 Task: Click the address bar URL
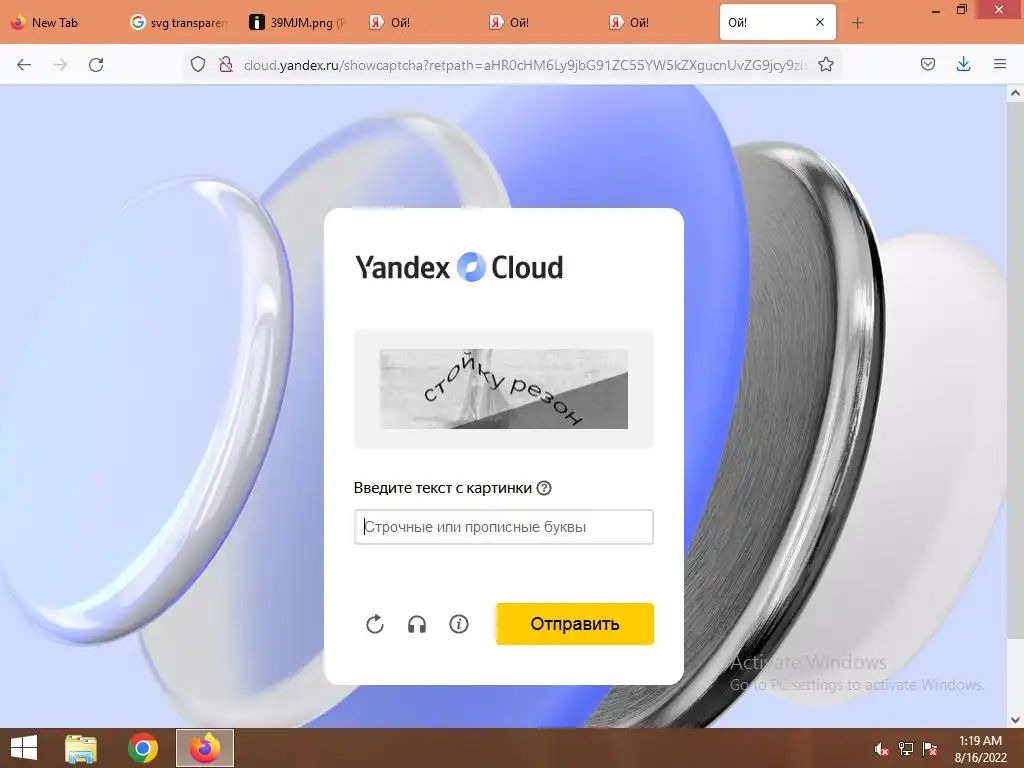pos(525,65)
